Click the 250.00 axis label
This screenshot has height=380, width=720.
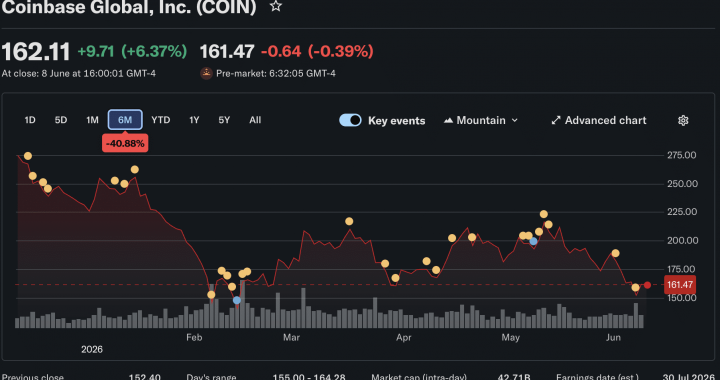[682, 184]
